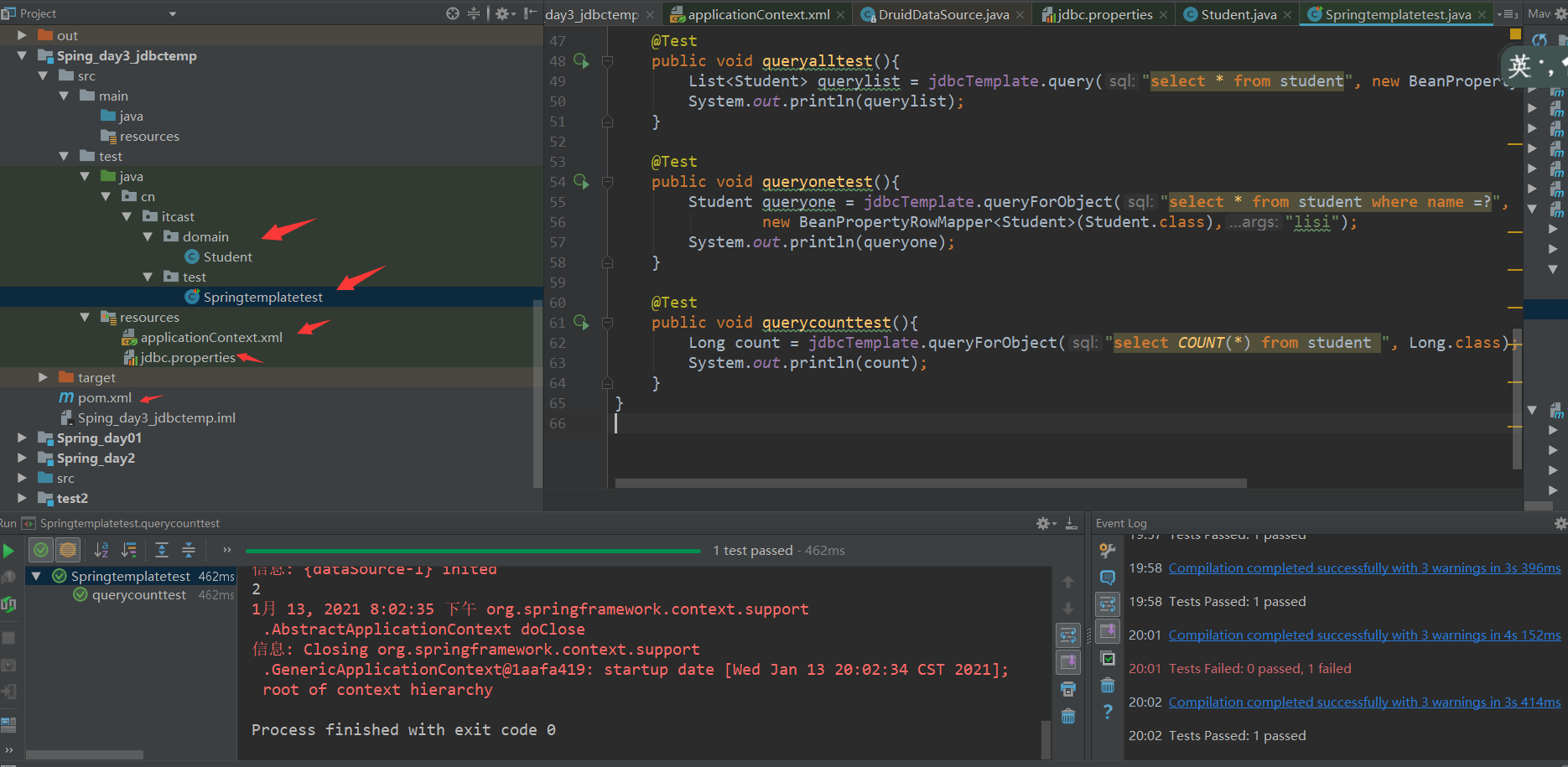The height and width of the screenshot is (767, 1568).
Task: Sort tests by duration
Action: (128, 550)
